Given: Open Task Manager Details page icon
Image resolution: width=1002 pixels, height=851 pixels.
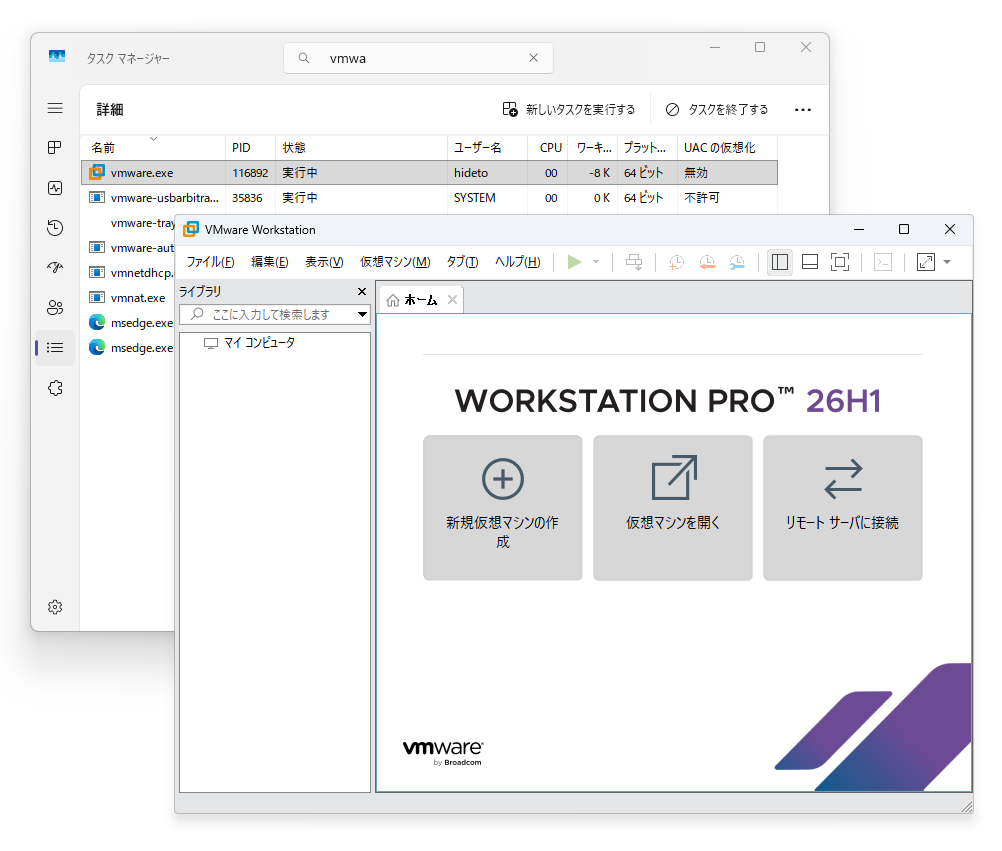Looking at the screenshot, I should point(55,348).
